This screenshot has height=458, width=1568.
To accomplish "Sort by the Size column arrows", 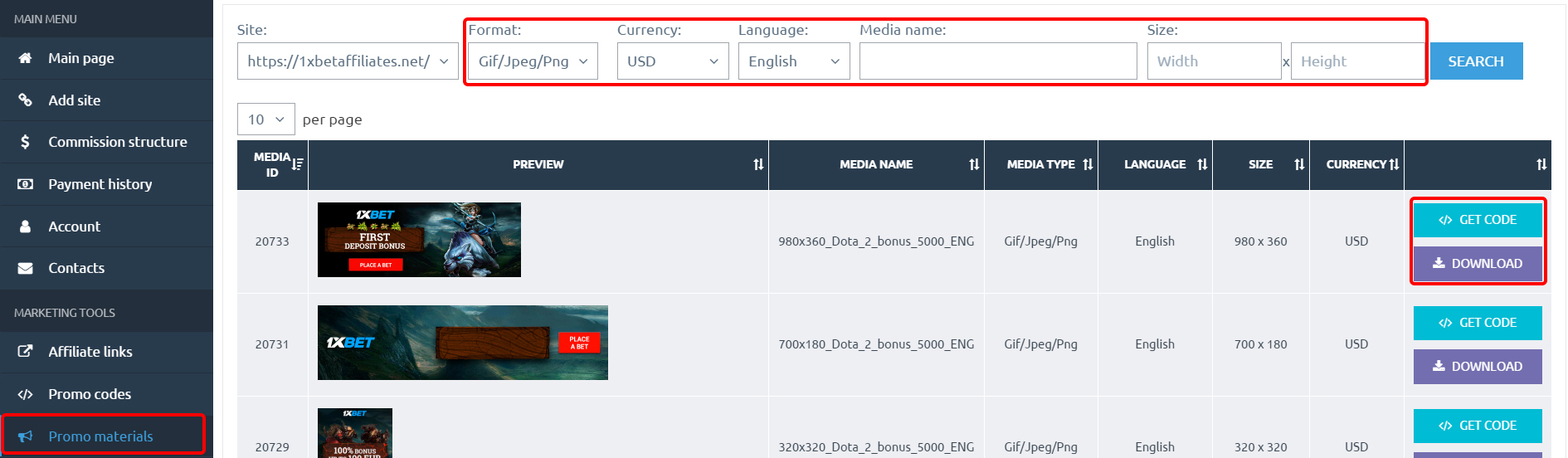I will 1299,164.
